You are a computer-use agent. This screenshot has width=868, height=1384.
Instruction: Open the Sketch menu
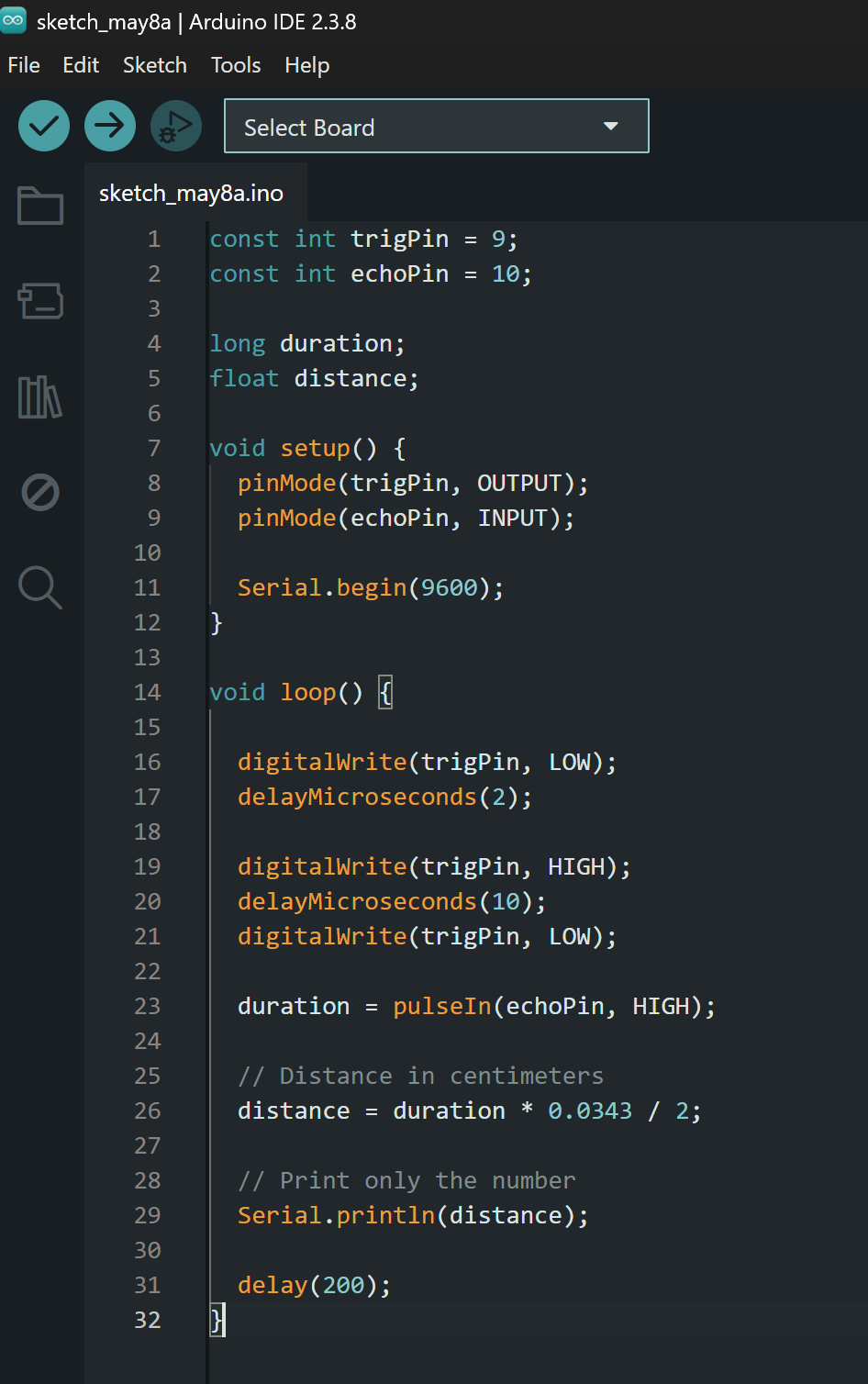[155, 65]
